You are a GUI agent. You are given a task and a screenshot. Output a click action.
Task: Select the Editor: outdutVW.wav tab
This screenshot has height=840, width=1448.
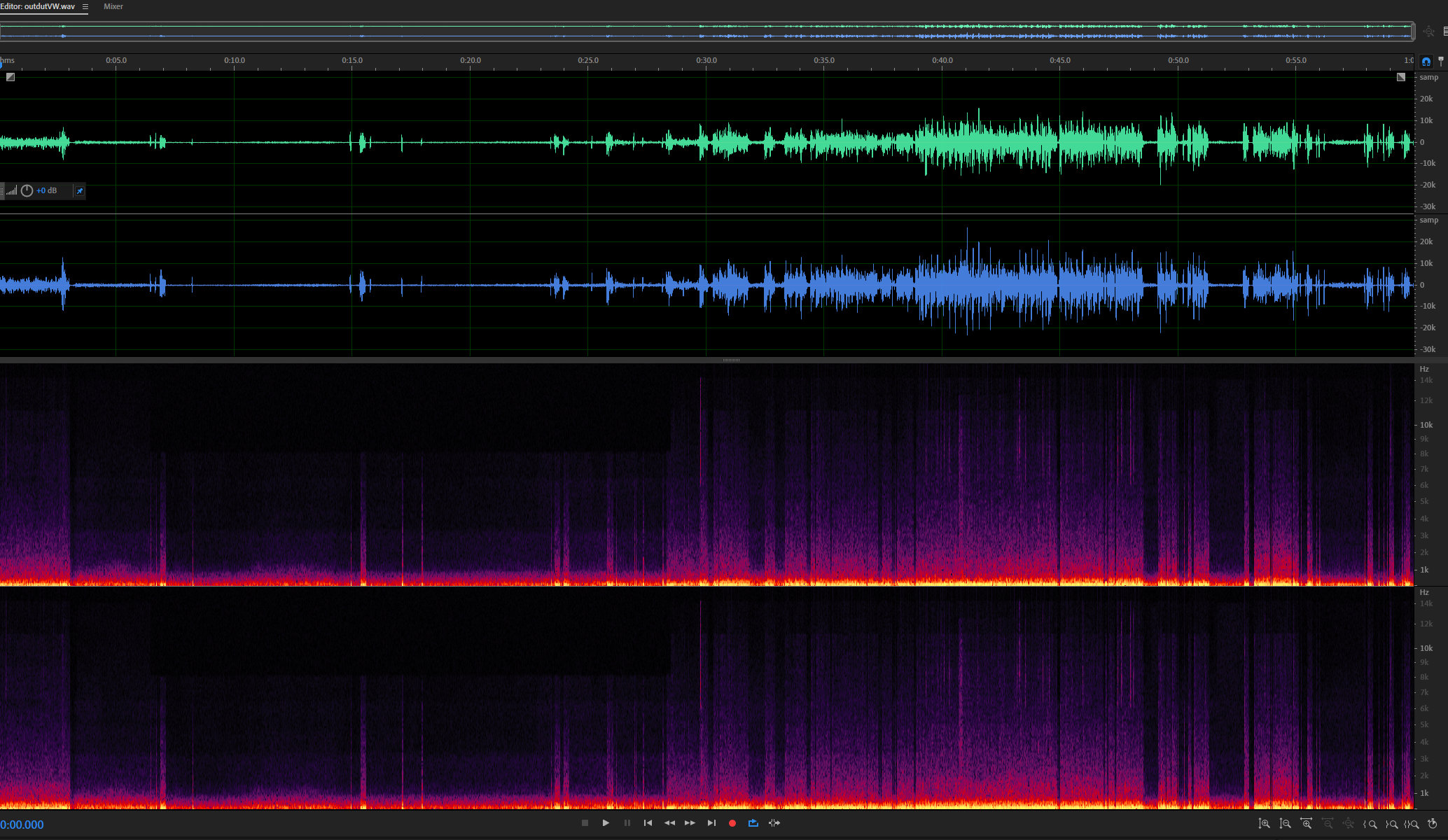[x=38, y=6]
